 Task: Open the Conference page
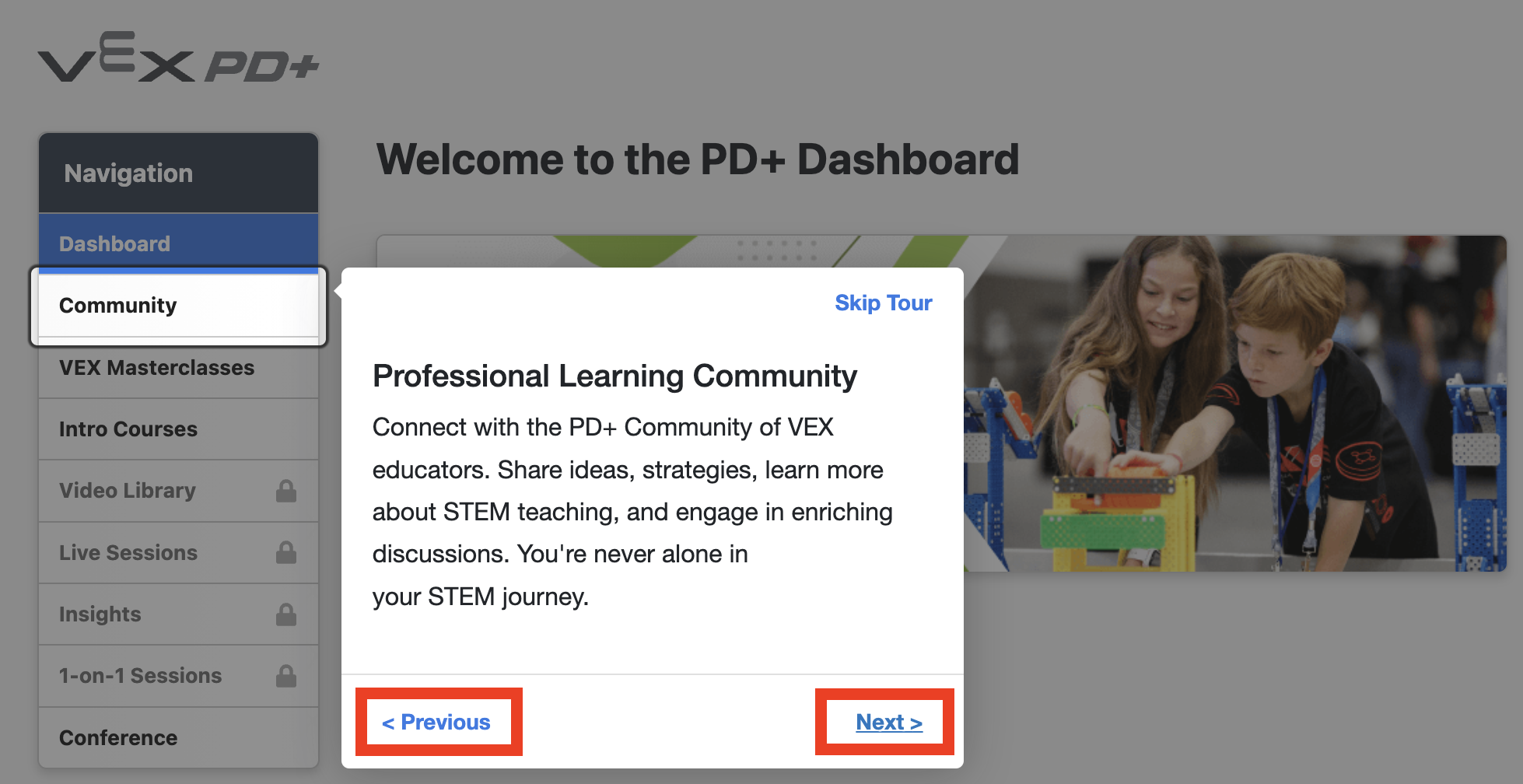tap(118, 737)
